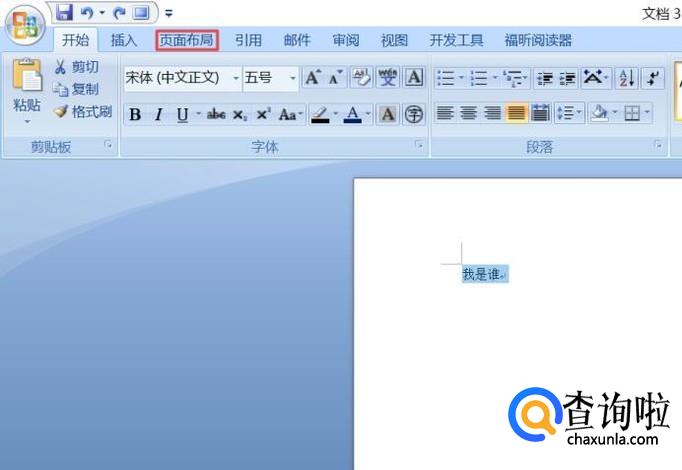Open the undo history dropdown arrow
Image resolution: width=682 pixels, height=470 pixels.
pos(102,13)
